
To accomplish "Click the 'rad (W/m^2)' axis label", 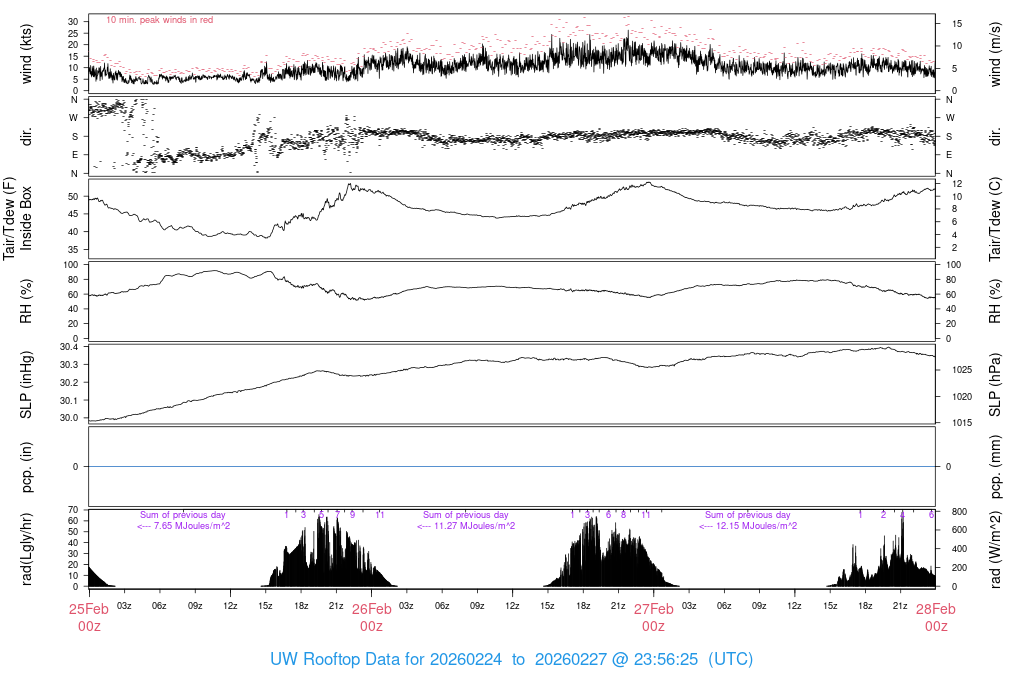I will [995, 550].
